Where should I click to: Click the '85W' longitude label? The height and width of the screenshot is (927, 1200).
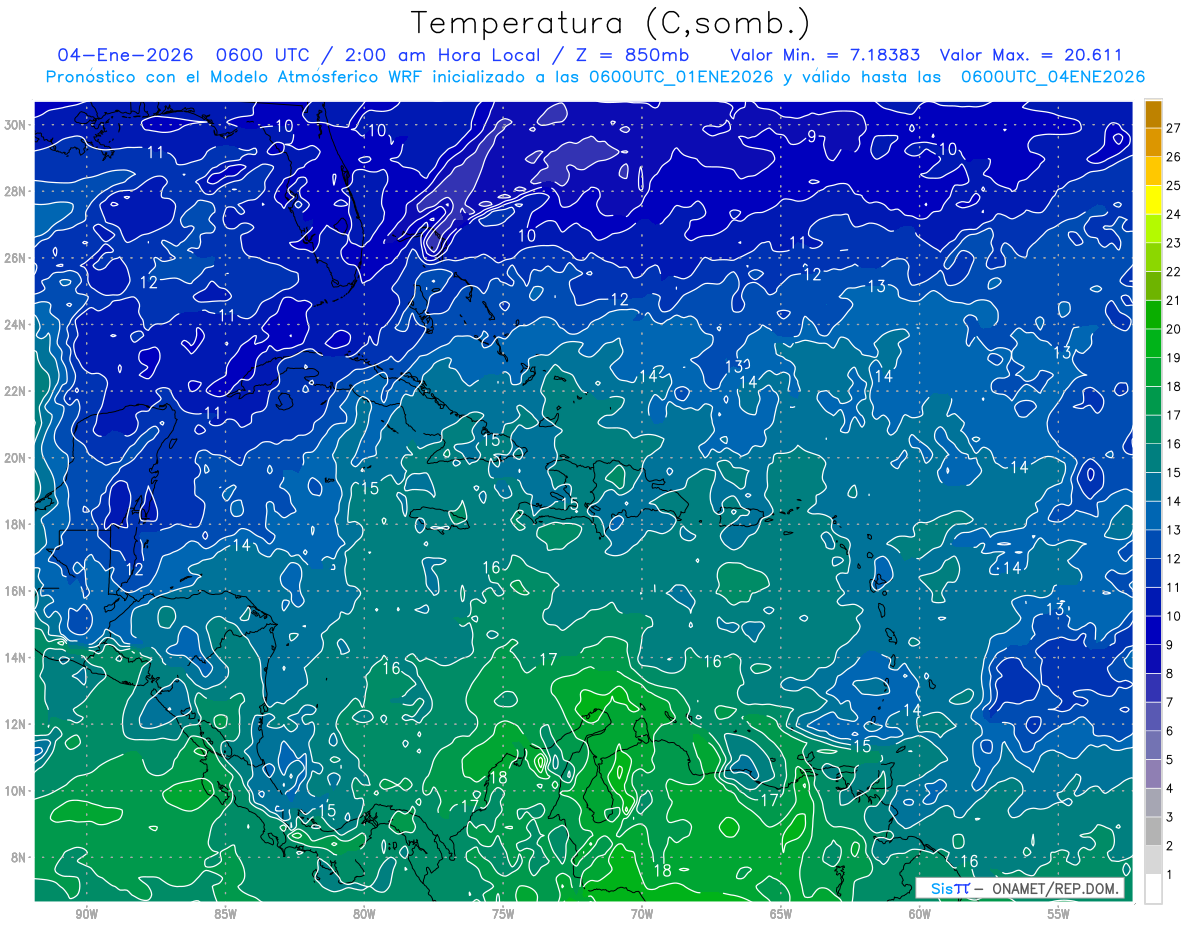225,914
